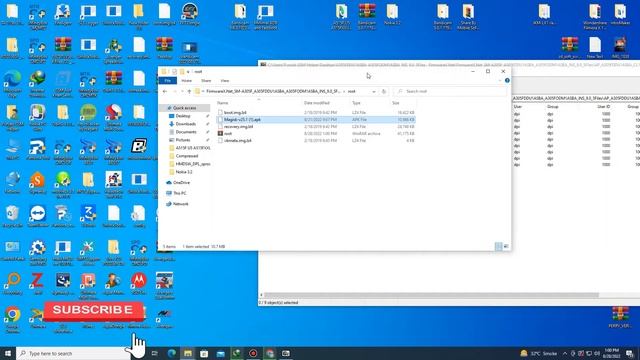Open Documents under Quick access
Viewport: 640px width, 360px height.
(186, 132)
